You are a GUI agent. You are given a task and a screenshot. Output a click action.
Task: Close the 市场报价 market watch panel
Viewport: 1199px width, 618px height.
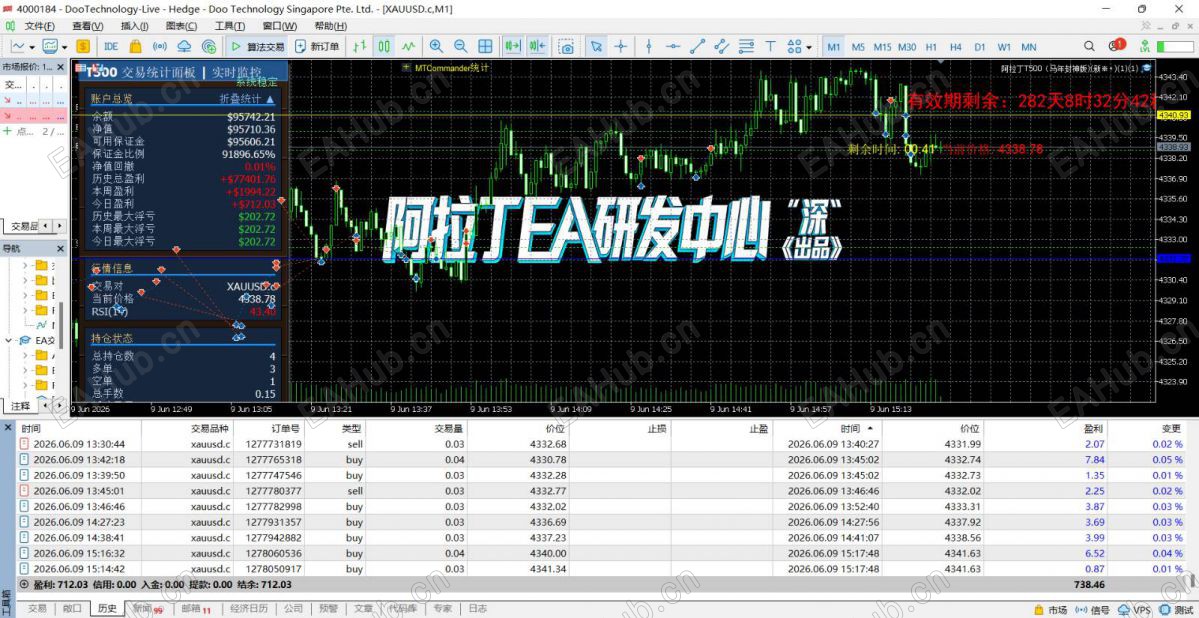point(62,66)
